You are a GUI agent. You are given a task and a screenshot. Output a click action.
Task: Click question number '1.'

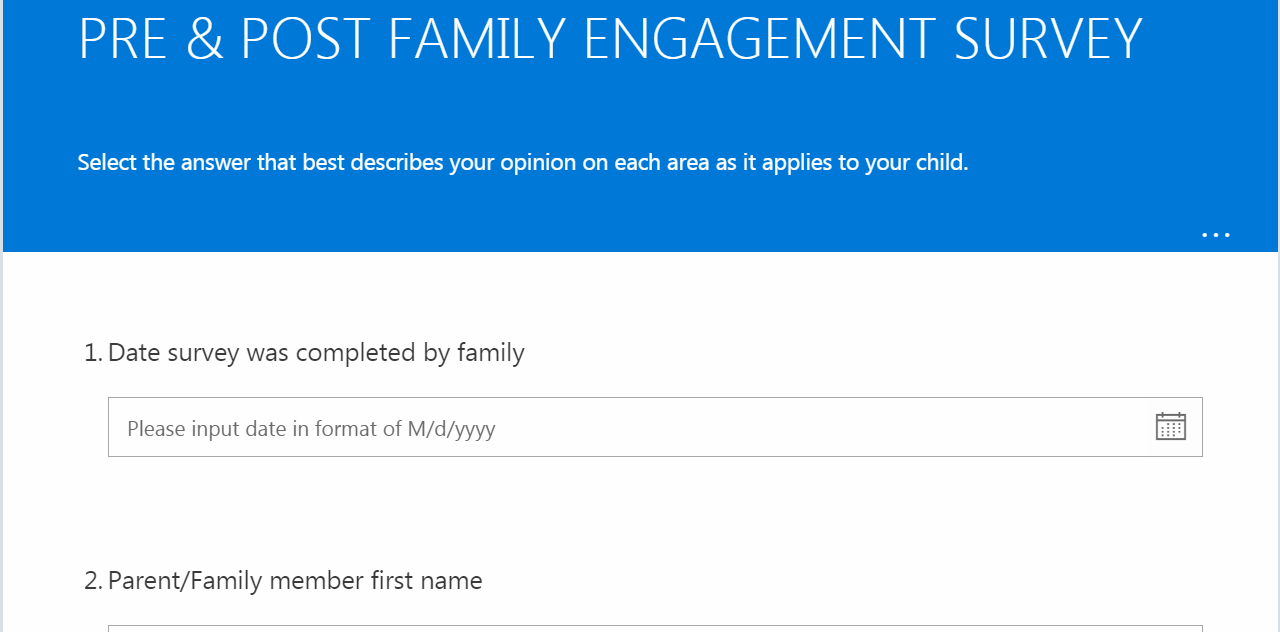tap(93, 353)
